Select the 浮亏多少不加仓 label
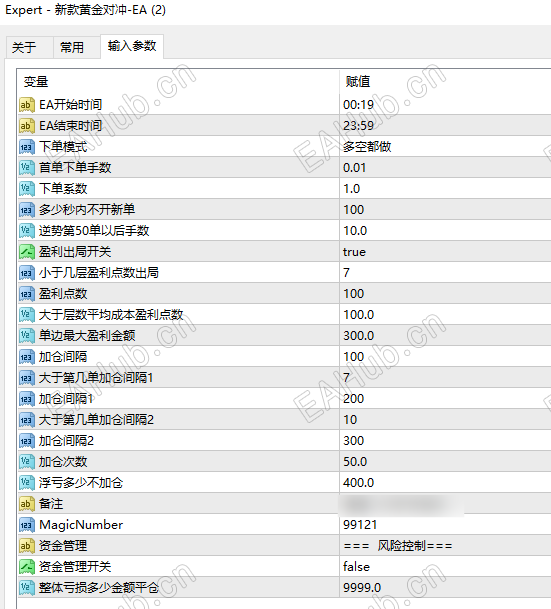Image resolution: width=551 pixels, height=609 pixels. 81,482
